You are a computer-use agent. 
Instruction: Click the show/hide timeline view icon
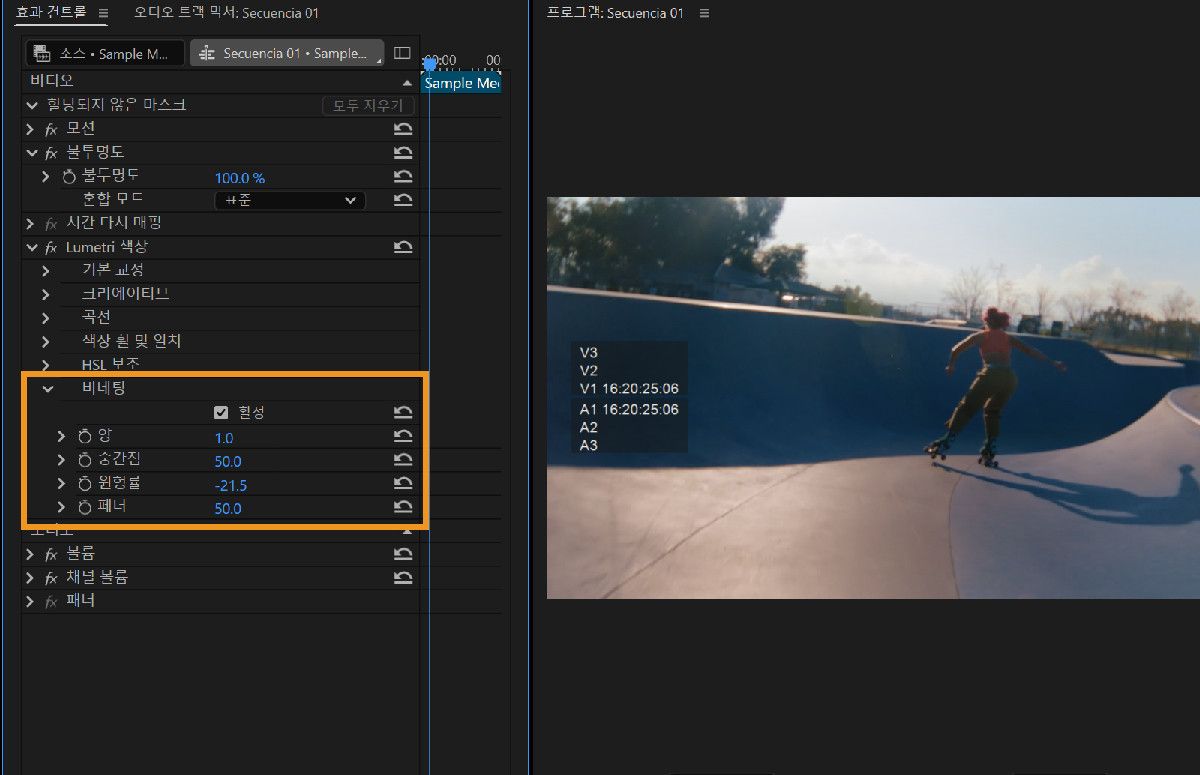pos(402,53)
